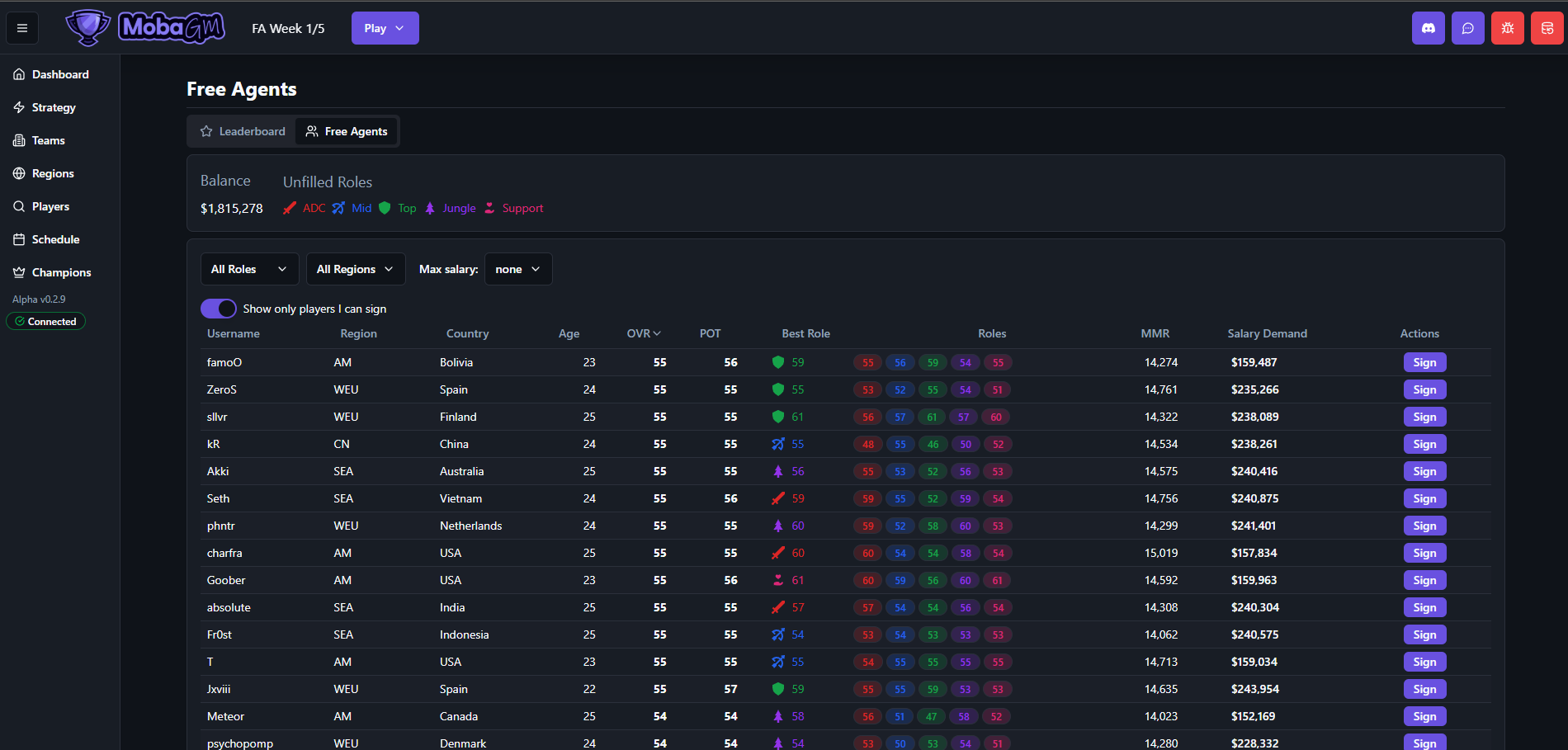Sort by Salary Demand column header
This screenshot has height=750, width=1568.
coord(1267,333)
